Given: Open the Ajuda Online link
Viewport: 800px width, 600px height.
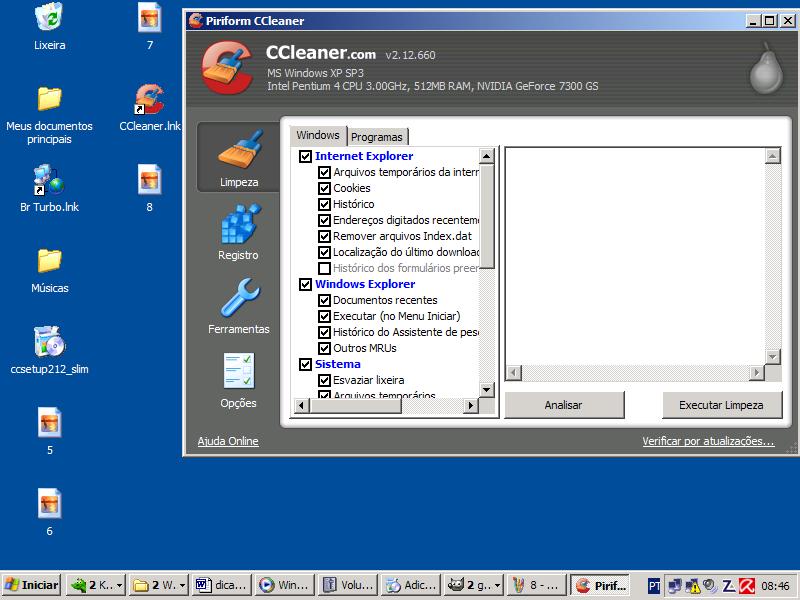Looking at the screenshot, I should tap(228, 441).
